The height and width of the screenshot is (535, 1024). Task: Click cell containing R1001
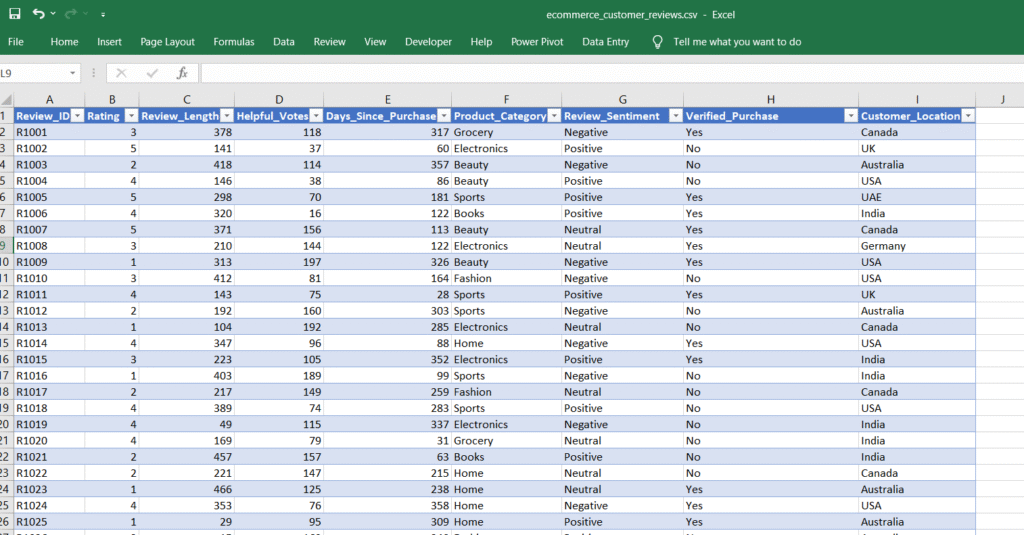pos(49,132)
